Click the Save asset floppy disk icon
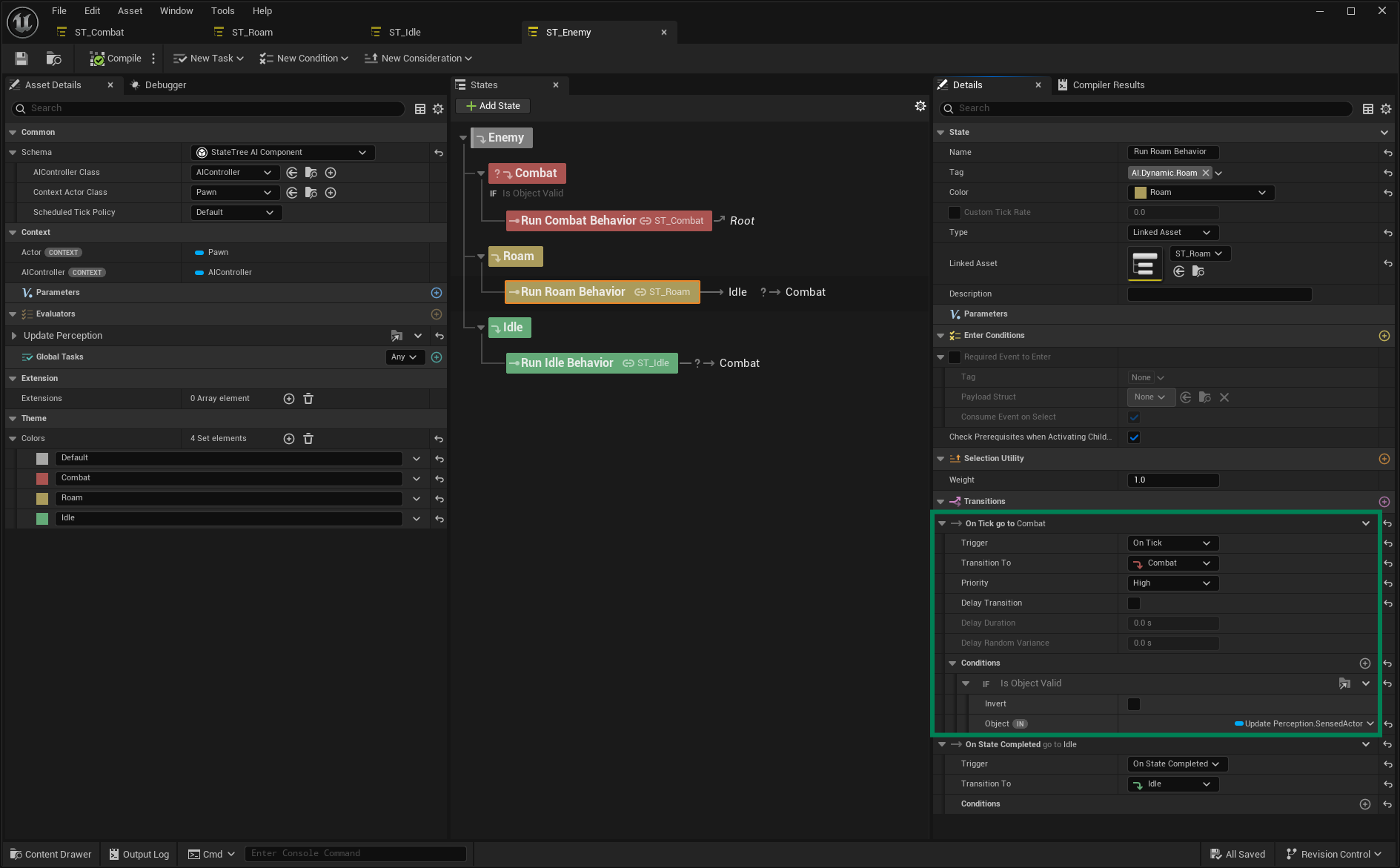 (x=21, y=59)
